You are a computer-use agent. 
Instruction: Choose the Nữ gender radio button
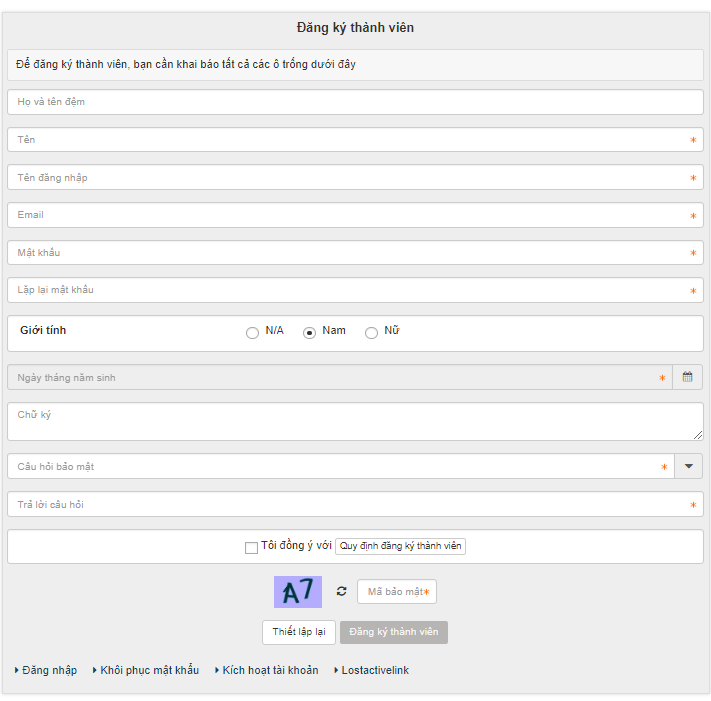tap(372, 333)
